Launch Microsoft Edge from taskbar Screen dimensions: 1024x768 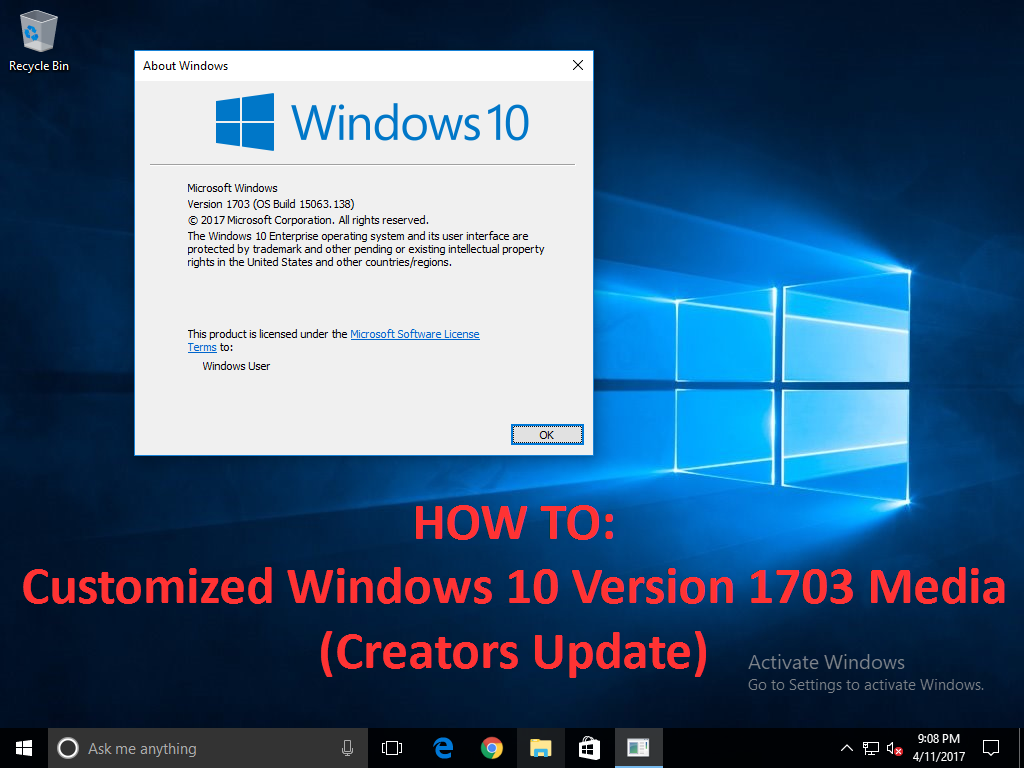(x=443, y=748)
